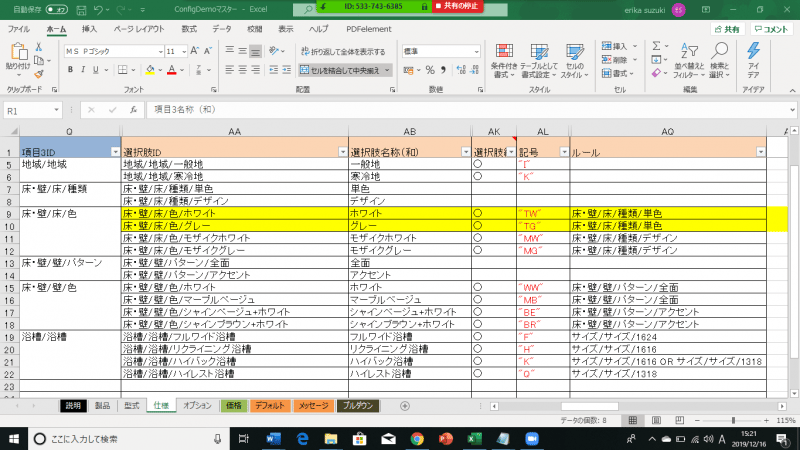
Task: Click the percent style icon
Action: 430,70
